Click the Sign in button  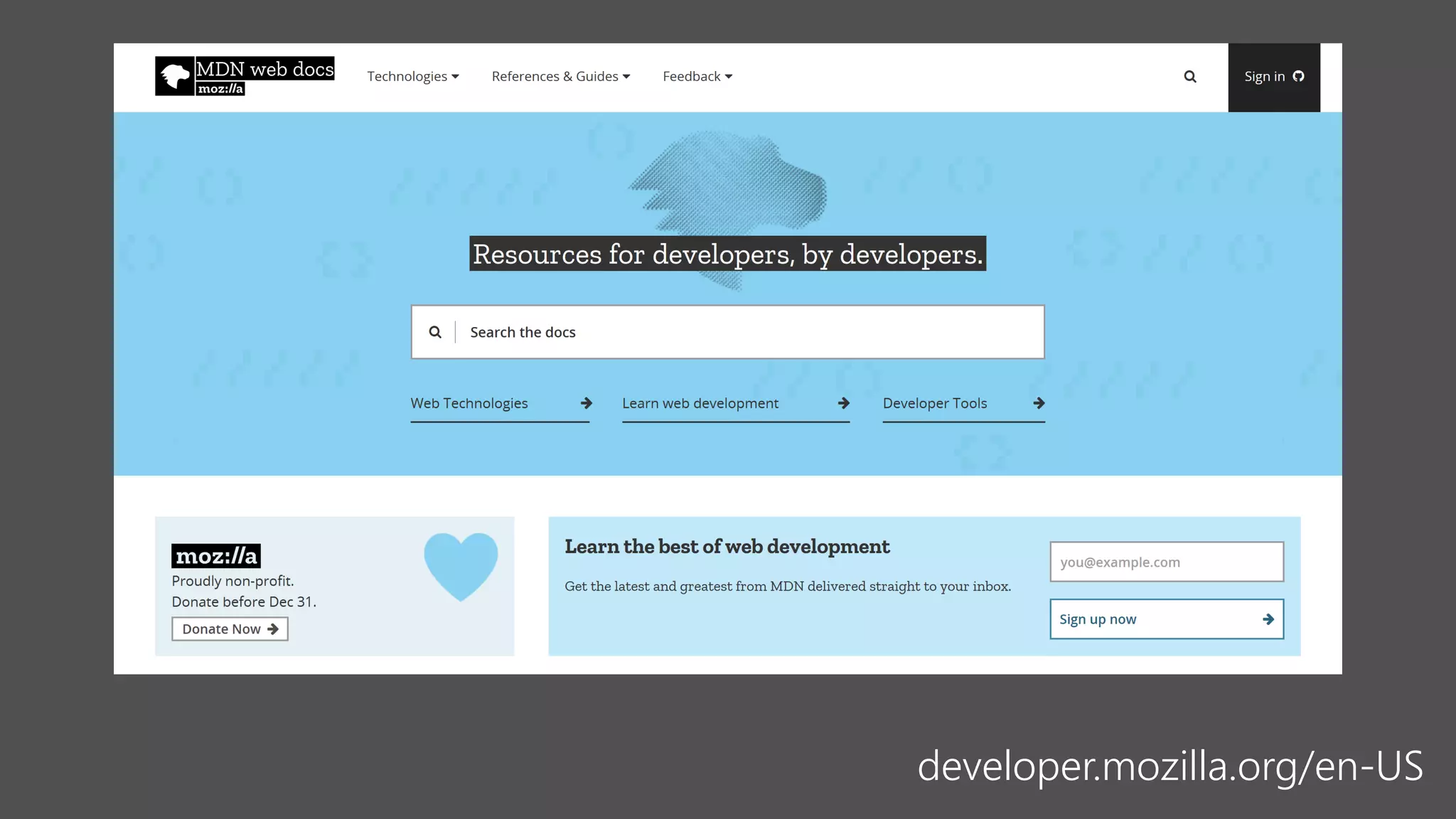(x=1264, y=77)
